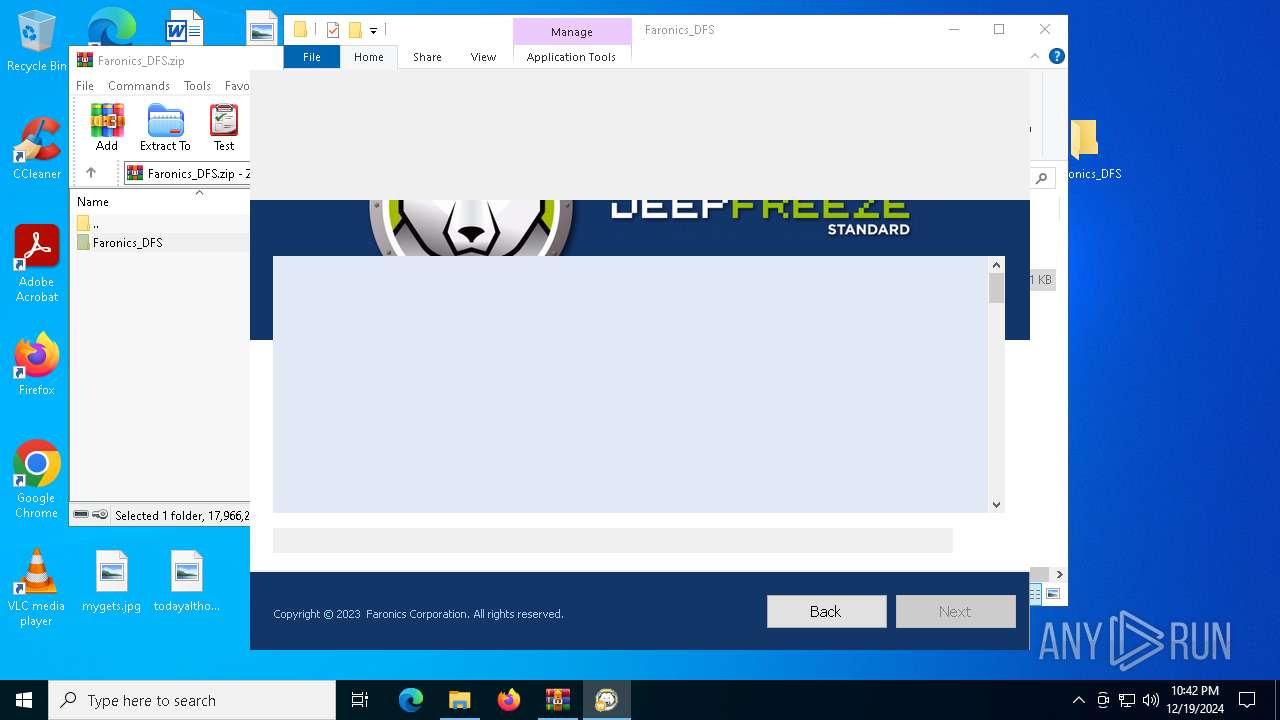This screenshot has height=720, width=1280.
Task: Click the Manage contextual tab
Action: pos(572,32)
